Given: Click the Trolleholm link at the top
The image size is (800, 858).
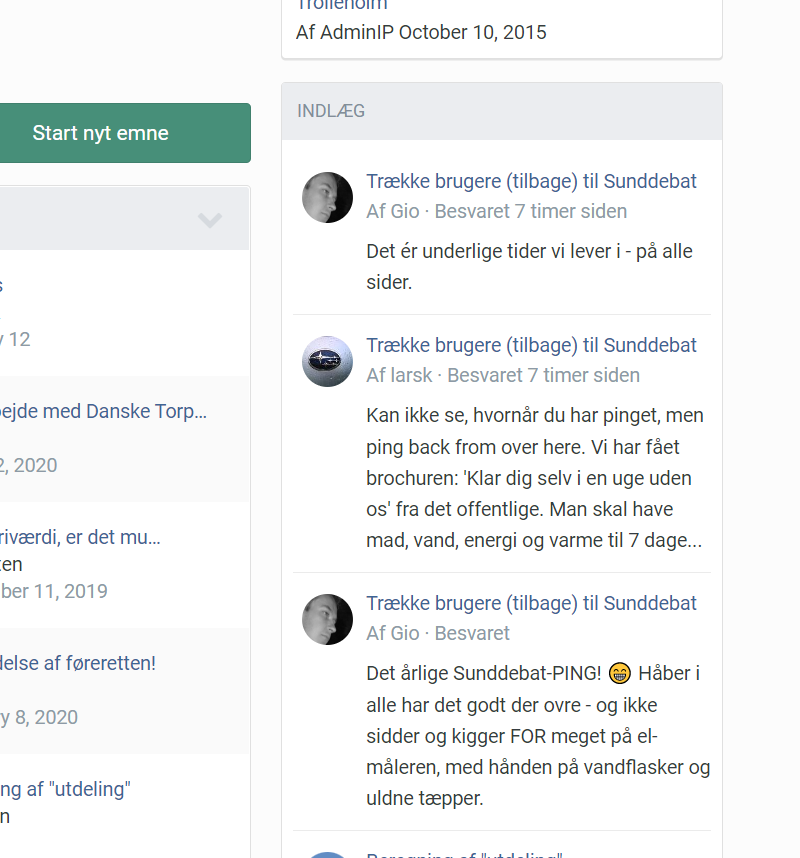Looking at the screenshot, I should (342, 5).
